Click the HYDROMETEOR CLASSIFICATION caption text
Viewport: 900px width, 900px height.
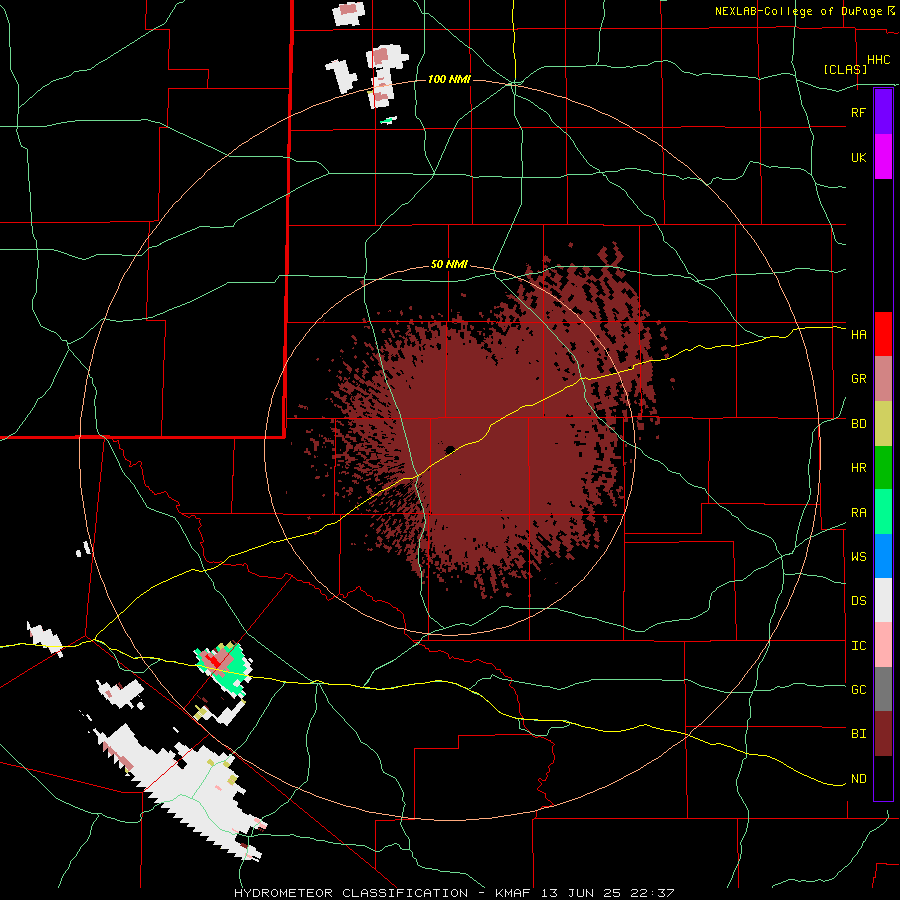[351, 893]
